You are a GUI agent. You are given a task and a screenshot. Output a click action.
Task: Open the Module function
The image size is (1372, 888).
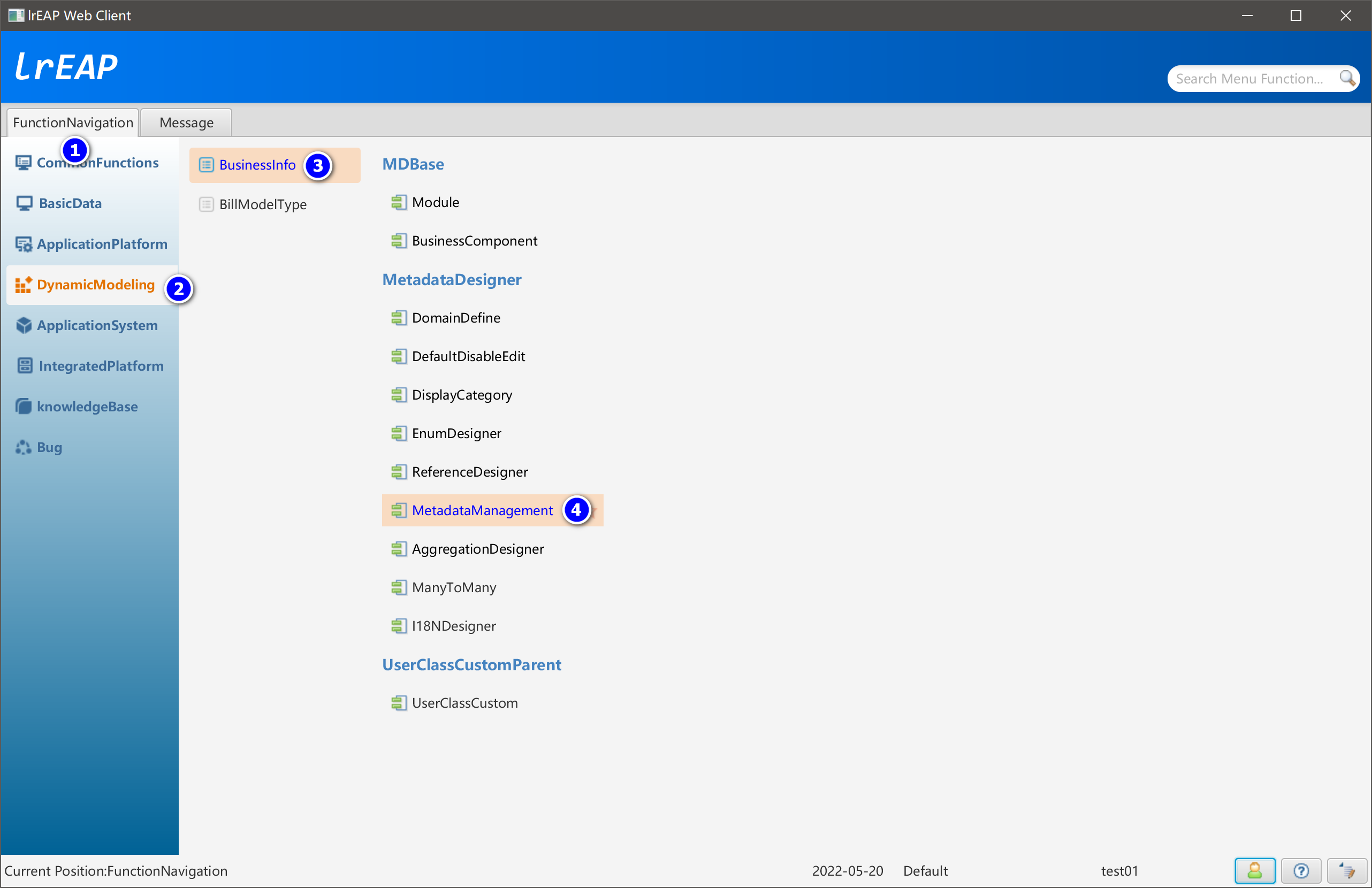click(435, 202)
